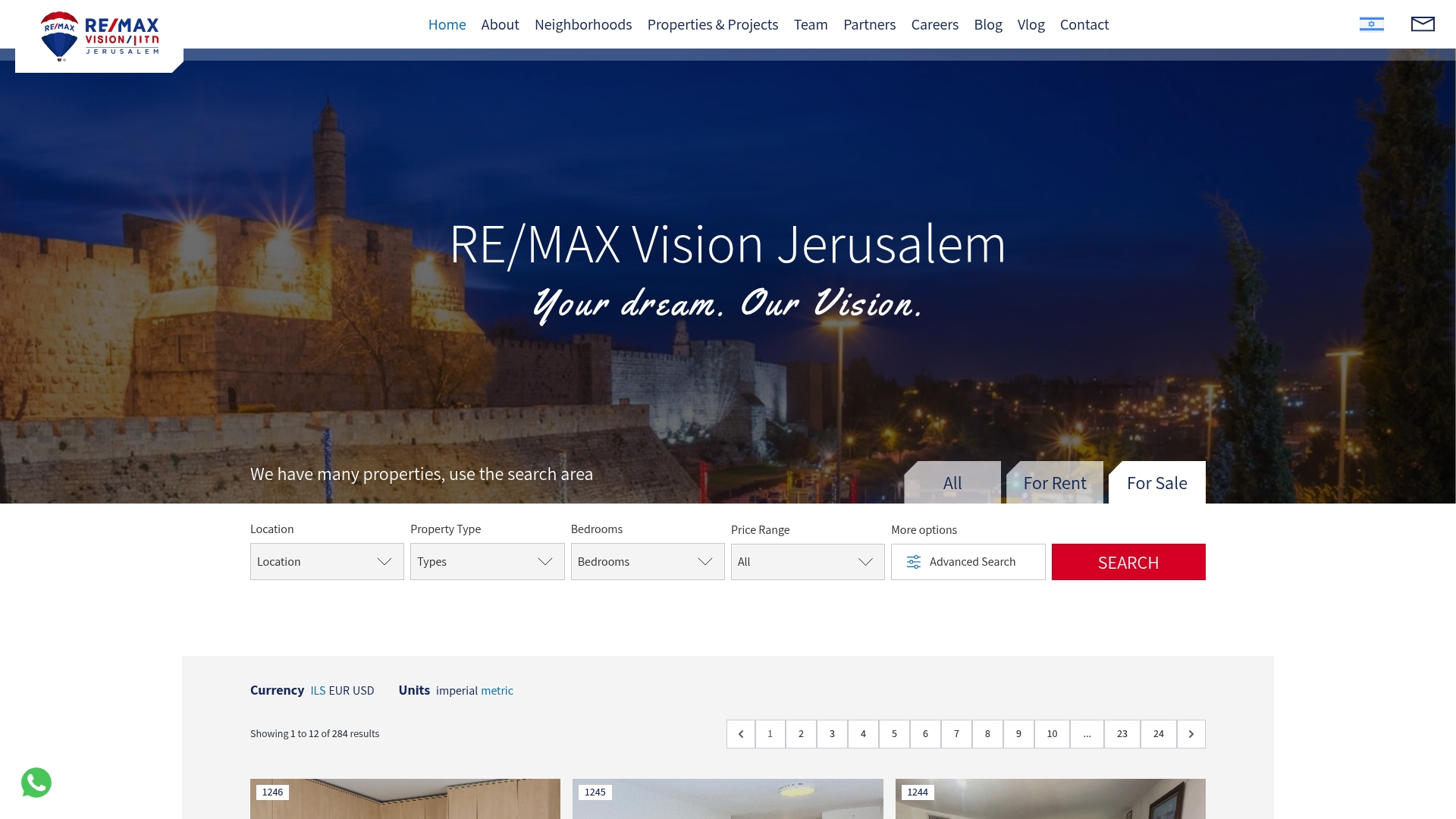Jump to results page 24
The image size is (1456, 819).
coord(1158,733)
